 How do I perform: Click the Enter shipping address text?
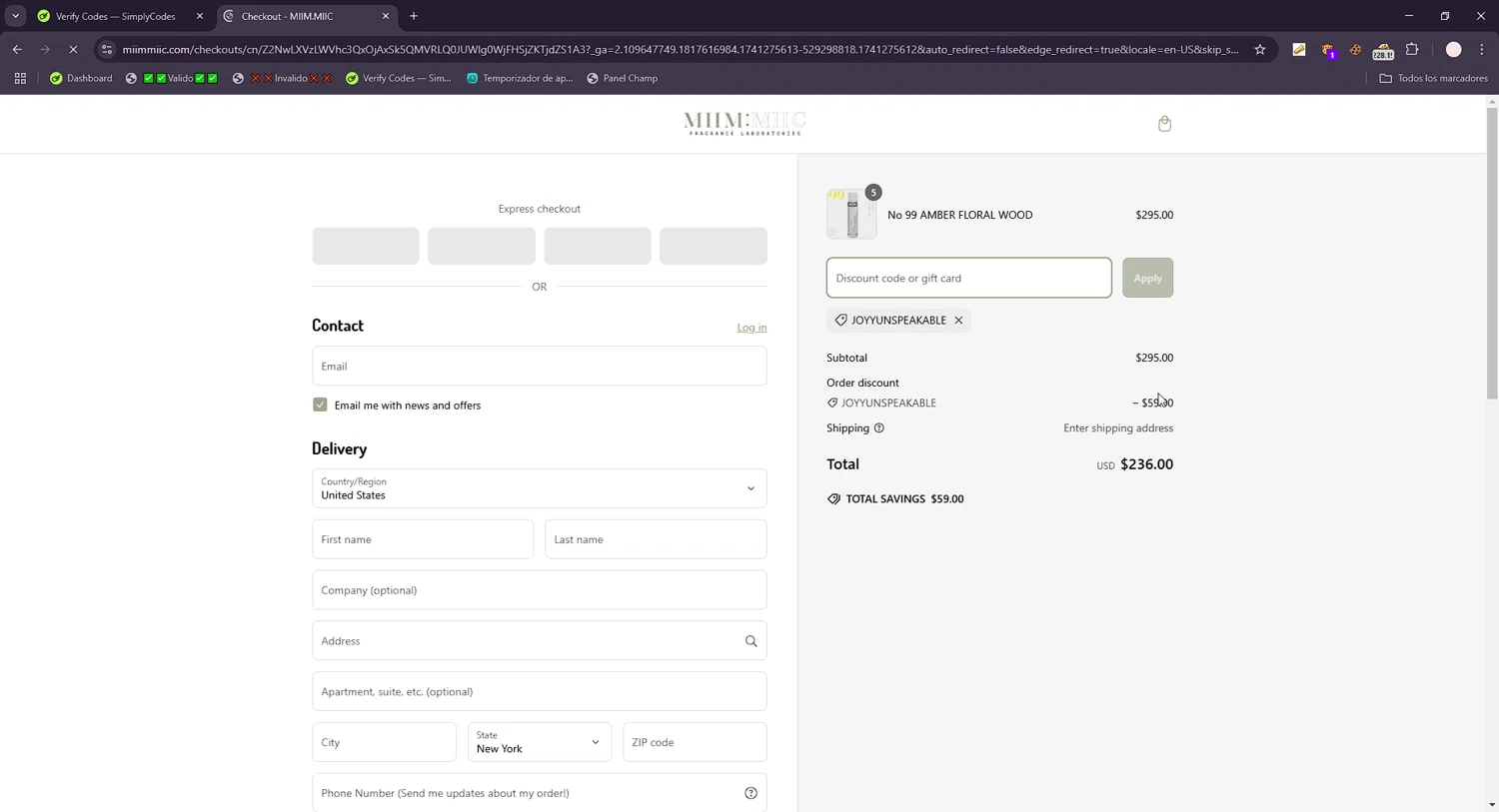tap(1118, 428)
